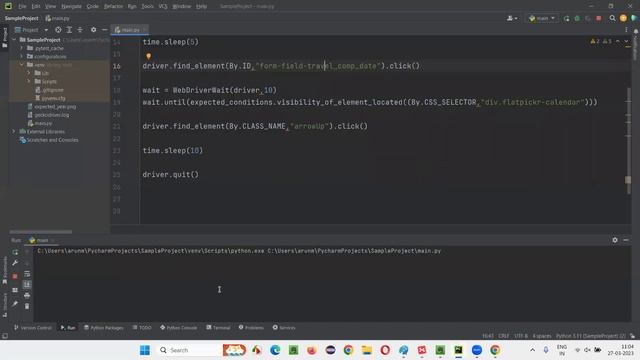Image resolution: width=640 pixels, height=360 pixels.
Task: Open Version Control tool window
Action: click(33, 328)
